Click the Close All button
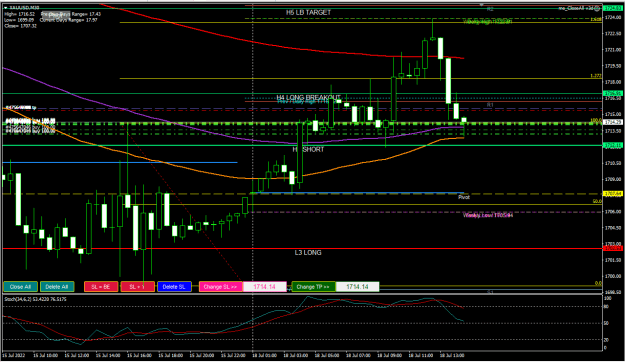Viewport: 625px width, 362px height. click(x=20, y=287)
